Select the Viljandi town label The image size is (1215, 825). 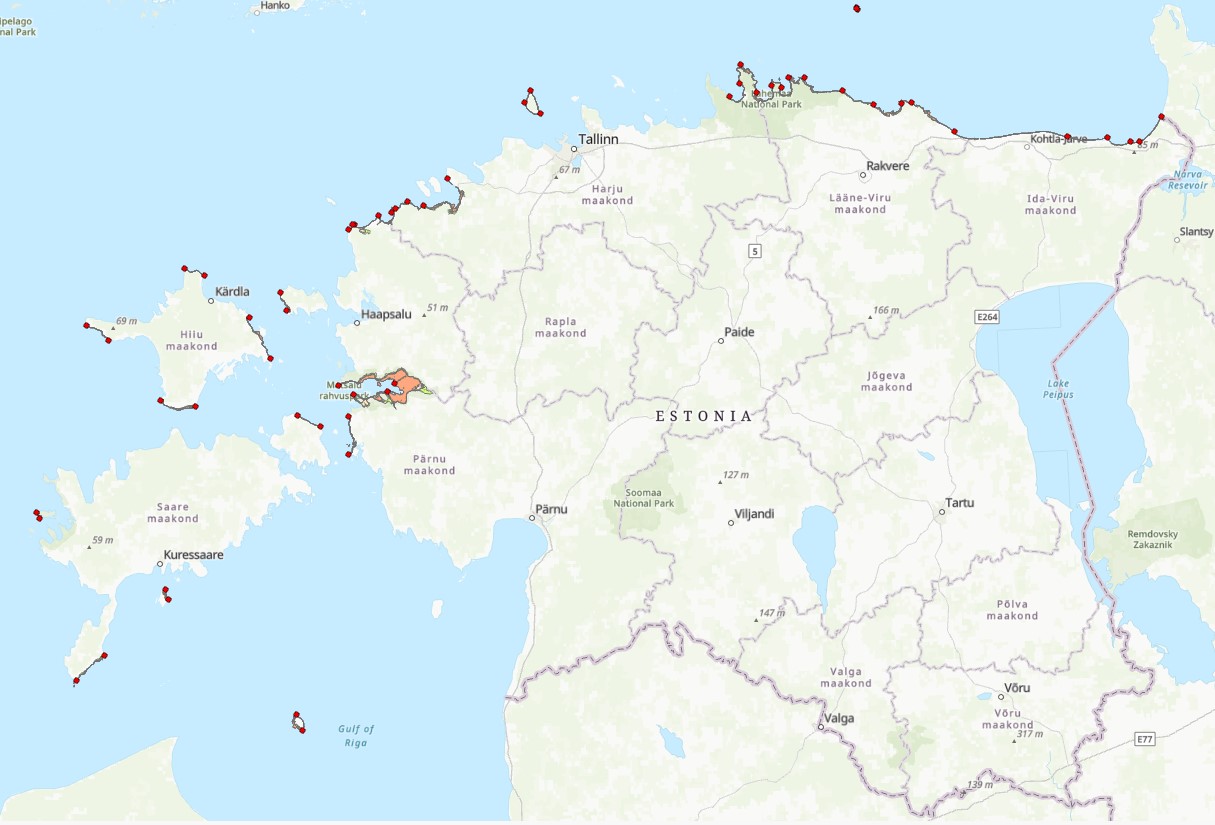click(754, 514)
